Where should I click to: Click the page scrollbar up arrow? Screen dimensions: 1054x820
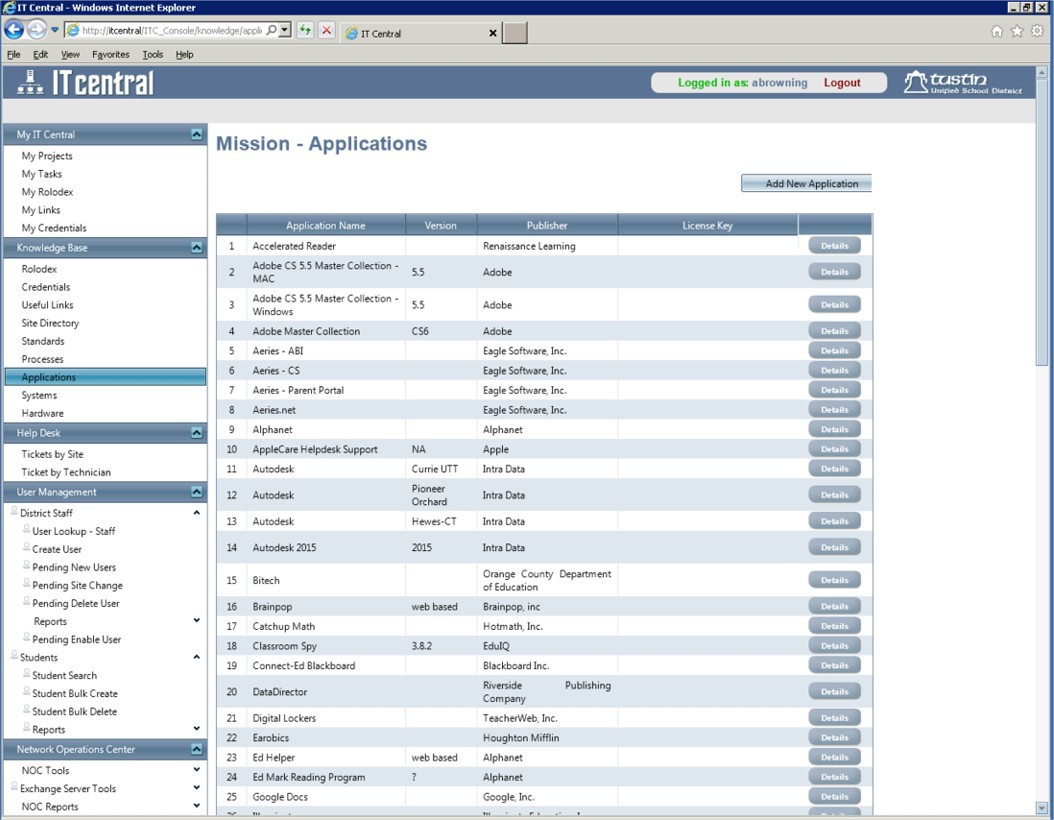[x=1042, y=72]
